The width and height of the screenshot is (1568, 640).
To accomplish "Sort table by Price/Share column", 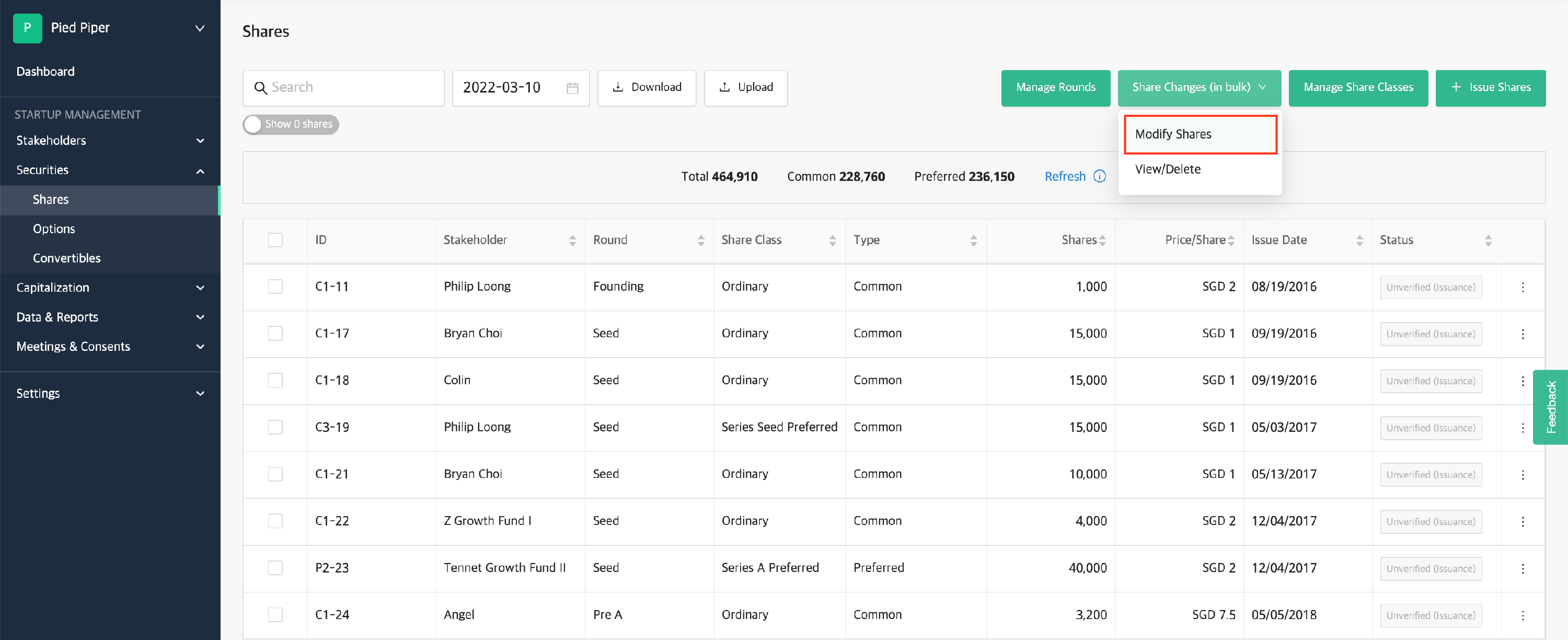I will pyautogui.click(x=1231, y=241).
